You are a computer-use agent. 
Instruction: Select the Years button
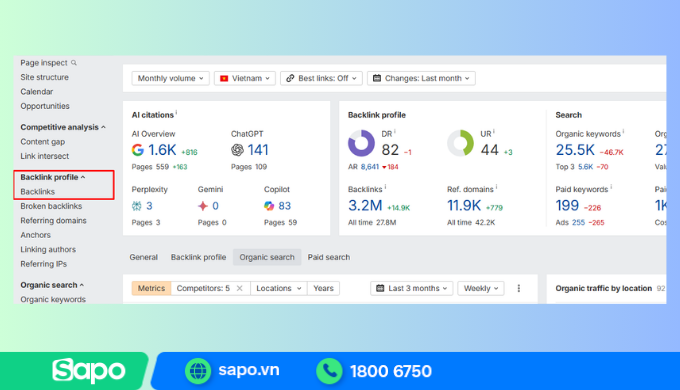coord(324,288)
